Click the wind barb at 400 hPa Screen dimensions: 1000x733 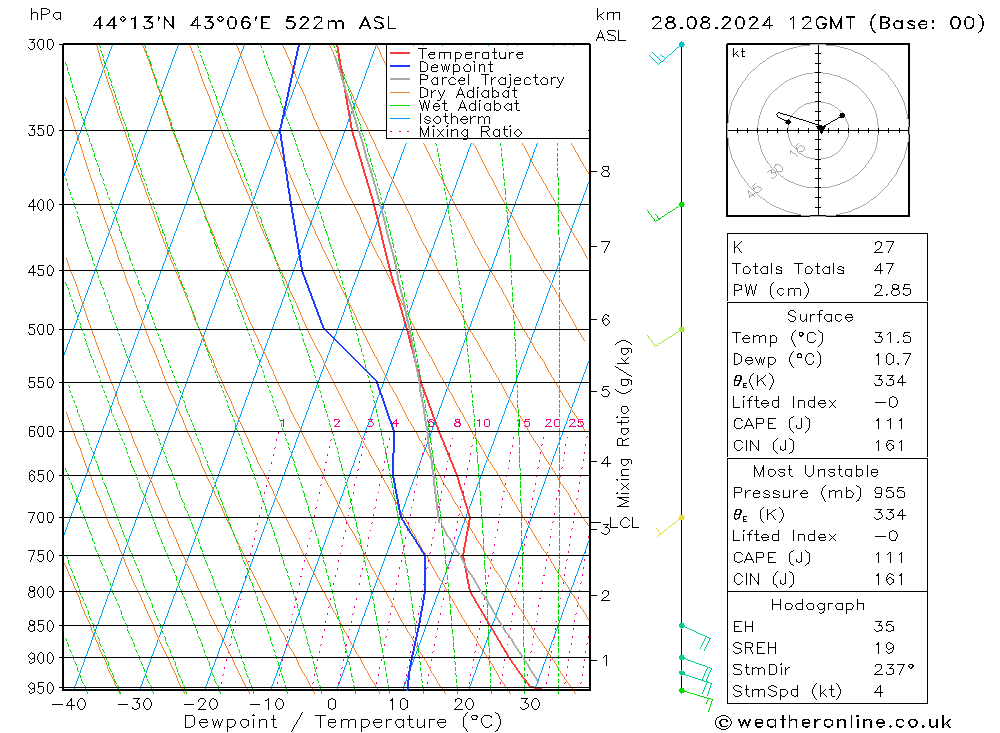(x=665, y=212)
